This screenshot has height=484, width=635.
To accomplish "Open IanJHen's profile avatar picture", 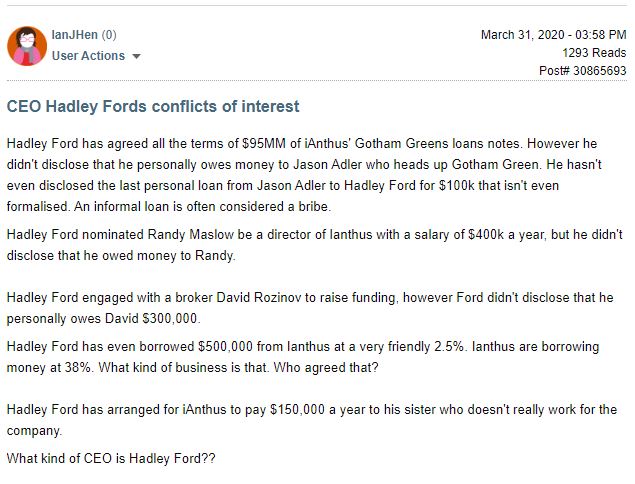I will point(27,46).
